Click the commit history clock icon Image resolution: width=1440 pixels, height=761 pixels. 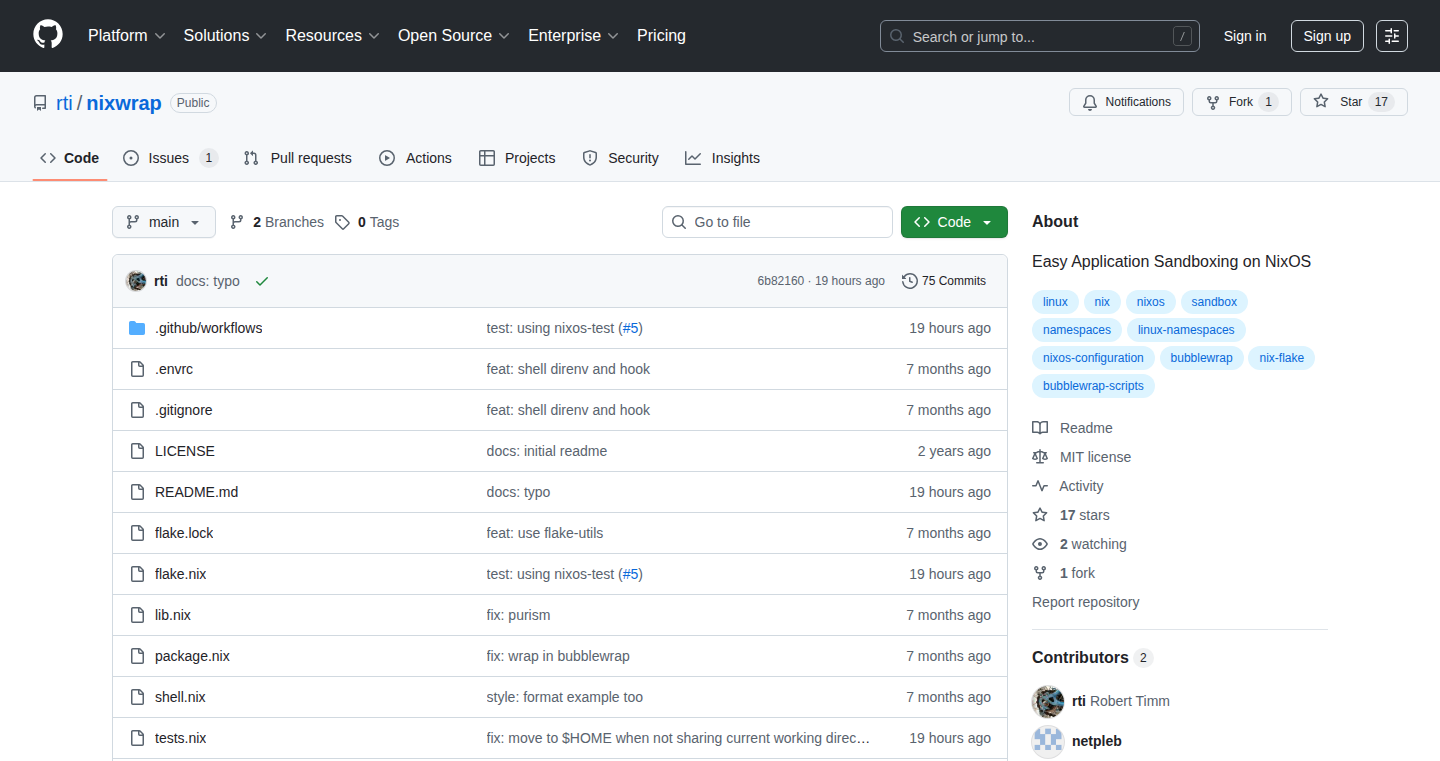909,281
